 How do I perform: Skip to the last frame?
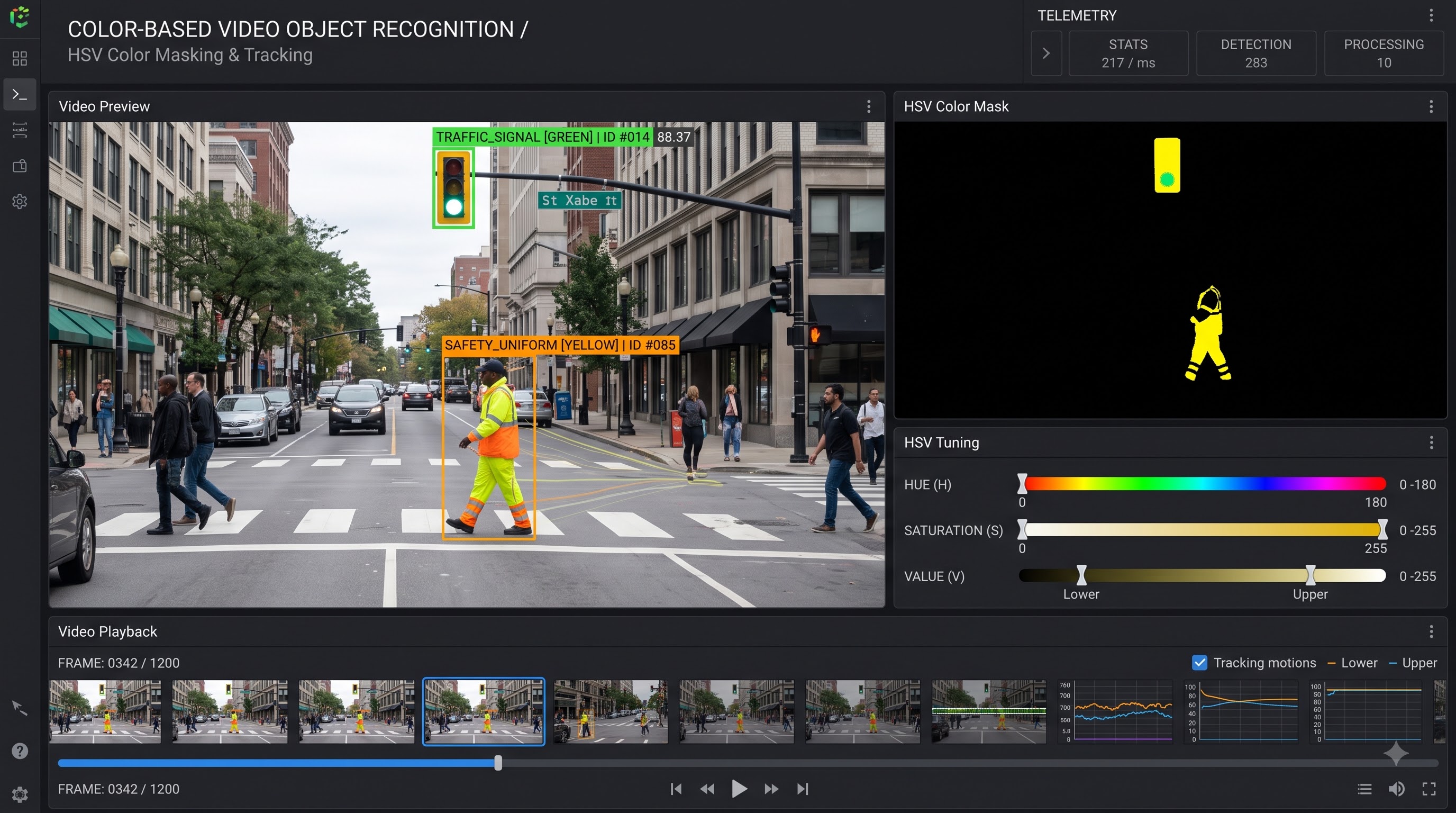tap(803, 789)
